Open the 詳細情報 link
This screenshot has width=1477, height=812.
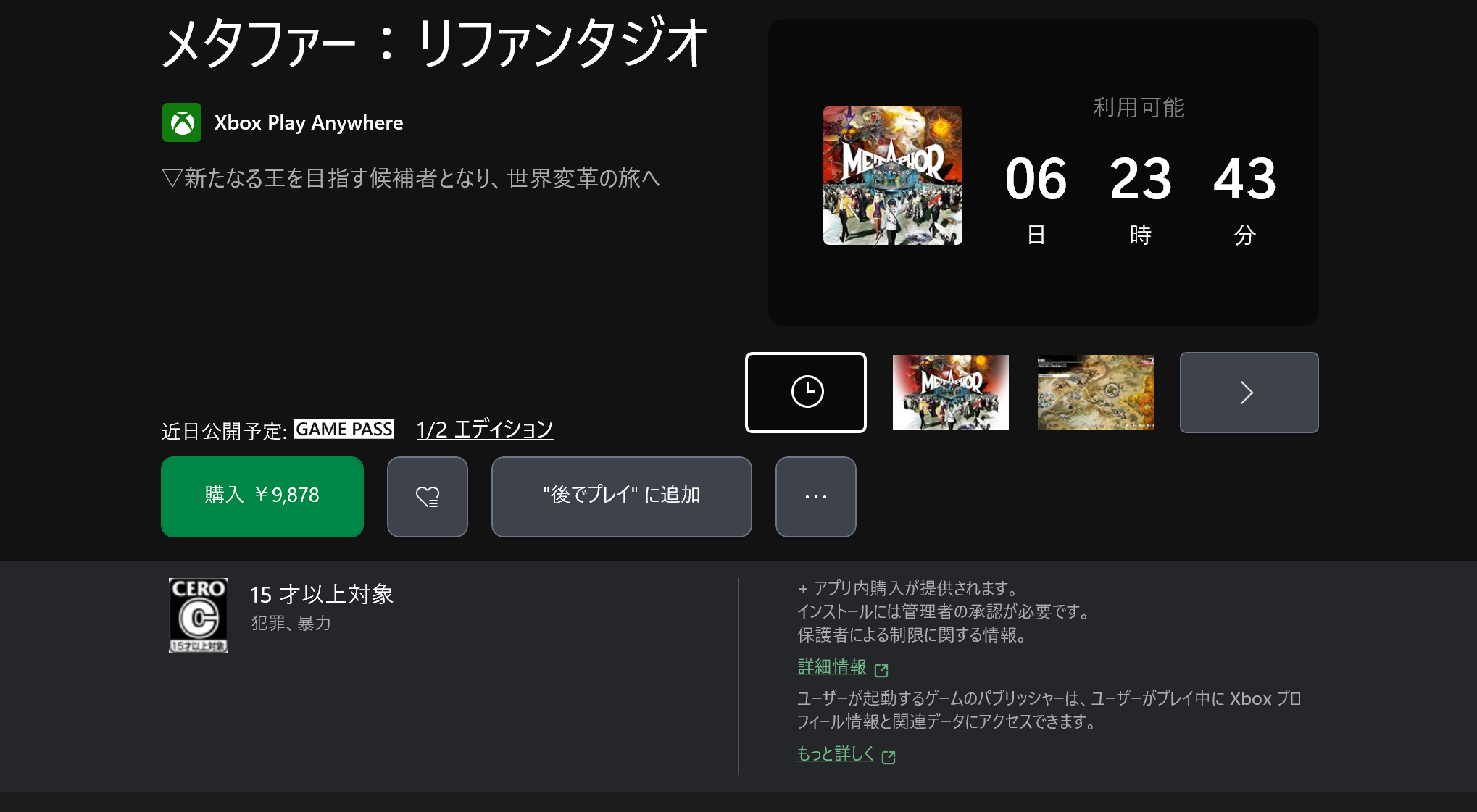point(832,667)
